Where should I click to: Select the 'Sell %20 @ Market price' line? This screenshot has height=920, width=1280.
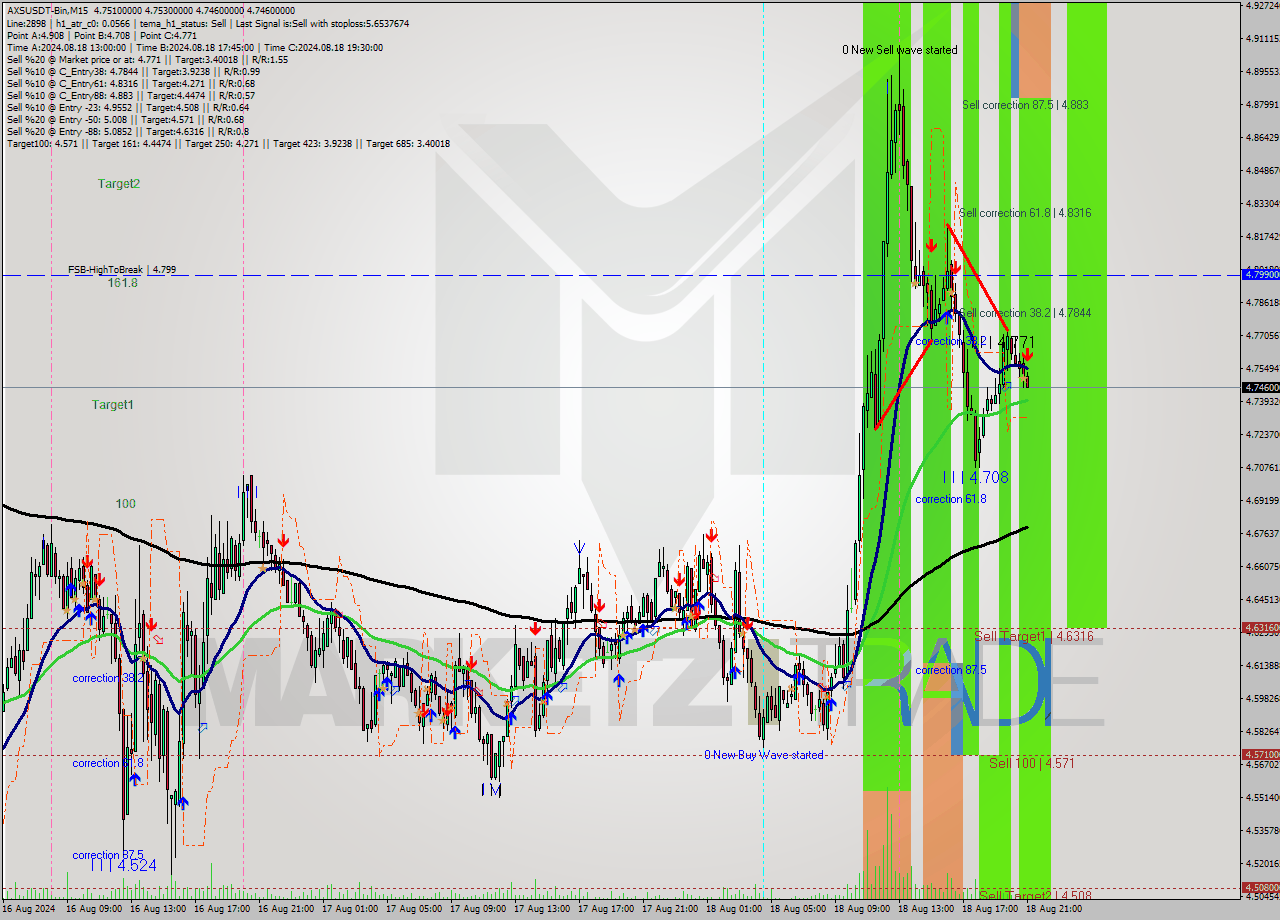[x=147, y=59]
